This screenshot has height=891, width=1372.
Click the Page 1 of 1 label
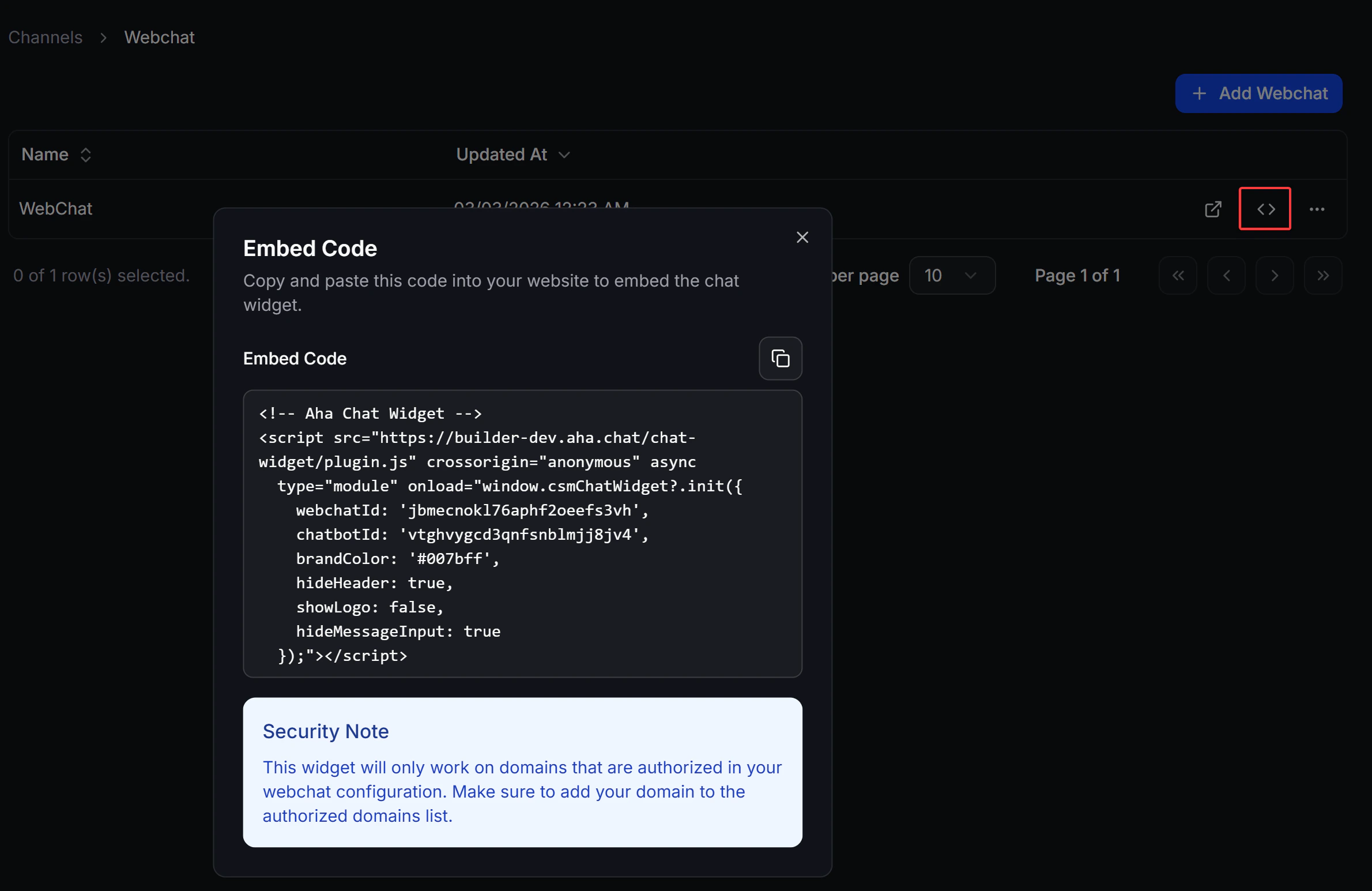(1077, 276)
